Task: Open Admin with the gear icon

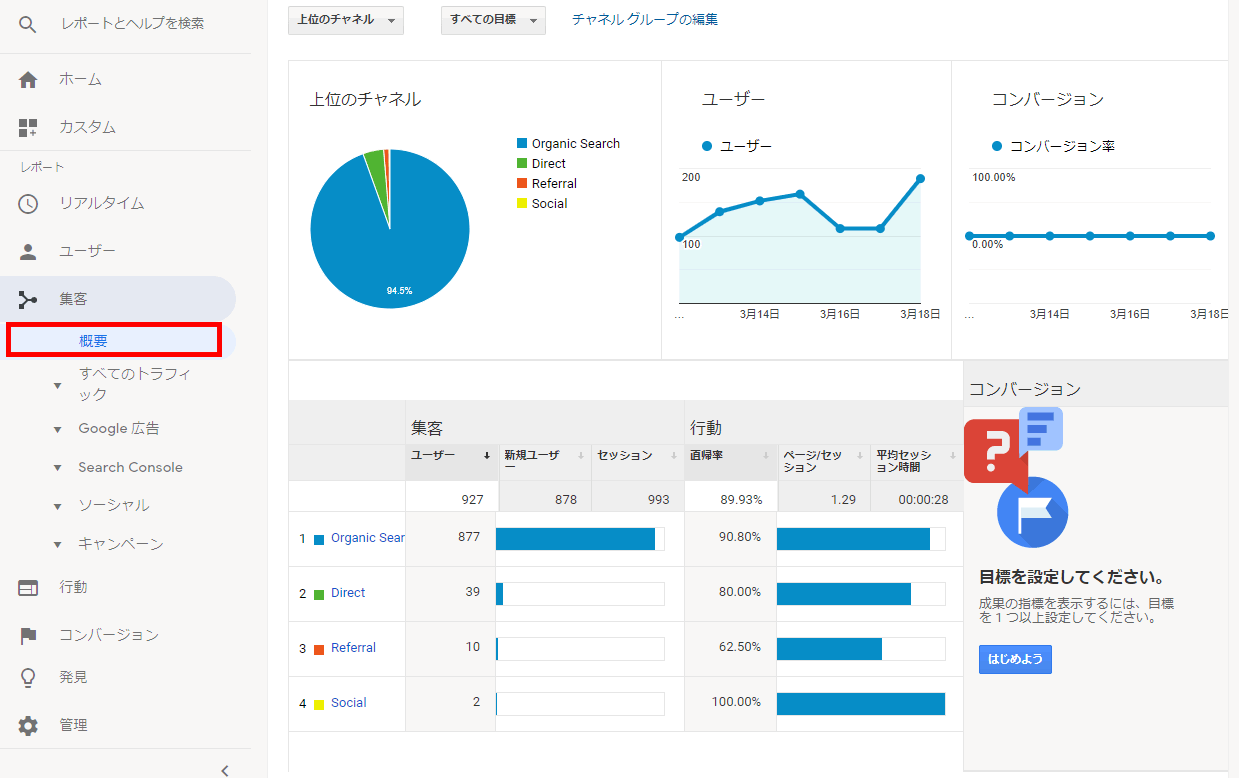Action: pyautogui.click(x=28, y=726)
